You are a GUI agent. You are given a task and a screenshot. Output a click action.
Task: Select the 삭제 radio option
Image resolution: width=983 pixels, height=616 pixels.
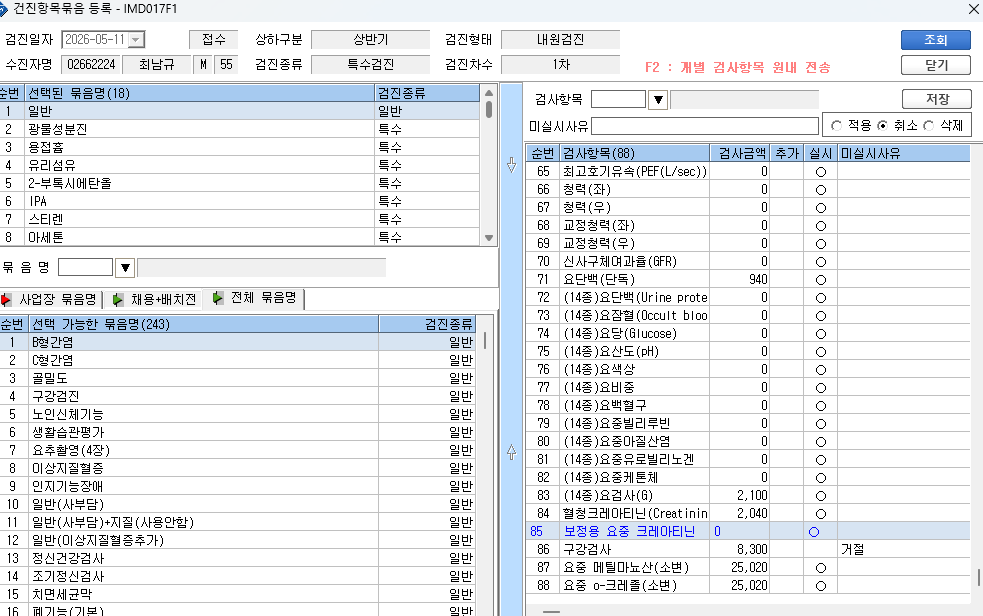tap(928, 125)
